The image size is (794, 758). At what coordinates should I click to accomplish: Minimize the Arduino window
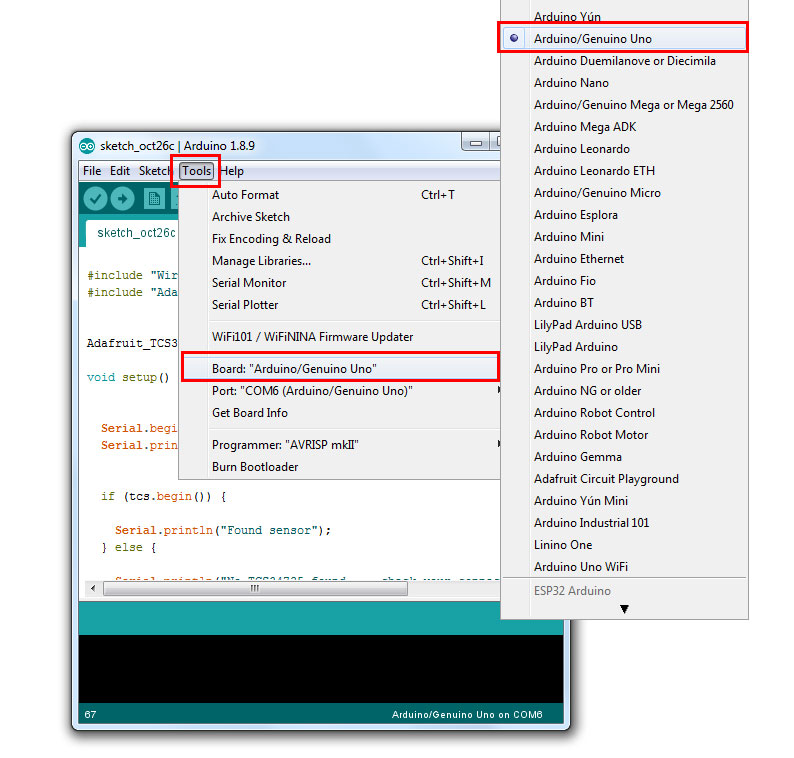point(475,143)
